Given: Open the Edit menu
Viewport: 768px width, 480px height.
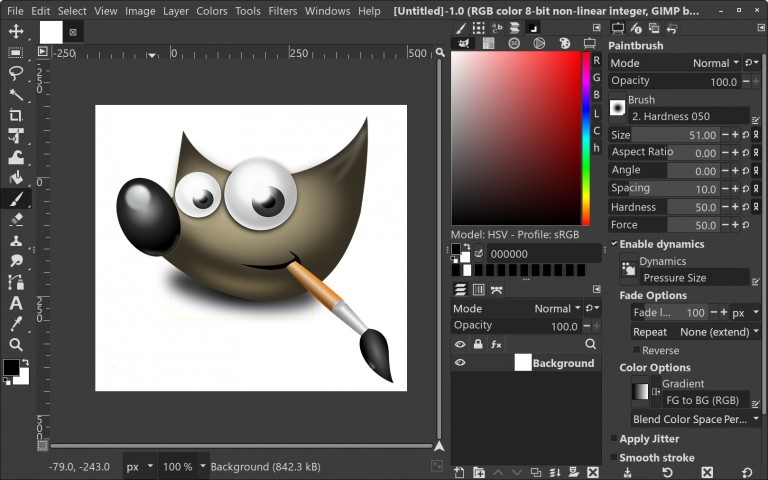Looking at the screenshot, I should 41,11.
